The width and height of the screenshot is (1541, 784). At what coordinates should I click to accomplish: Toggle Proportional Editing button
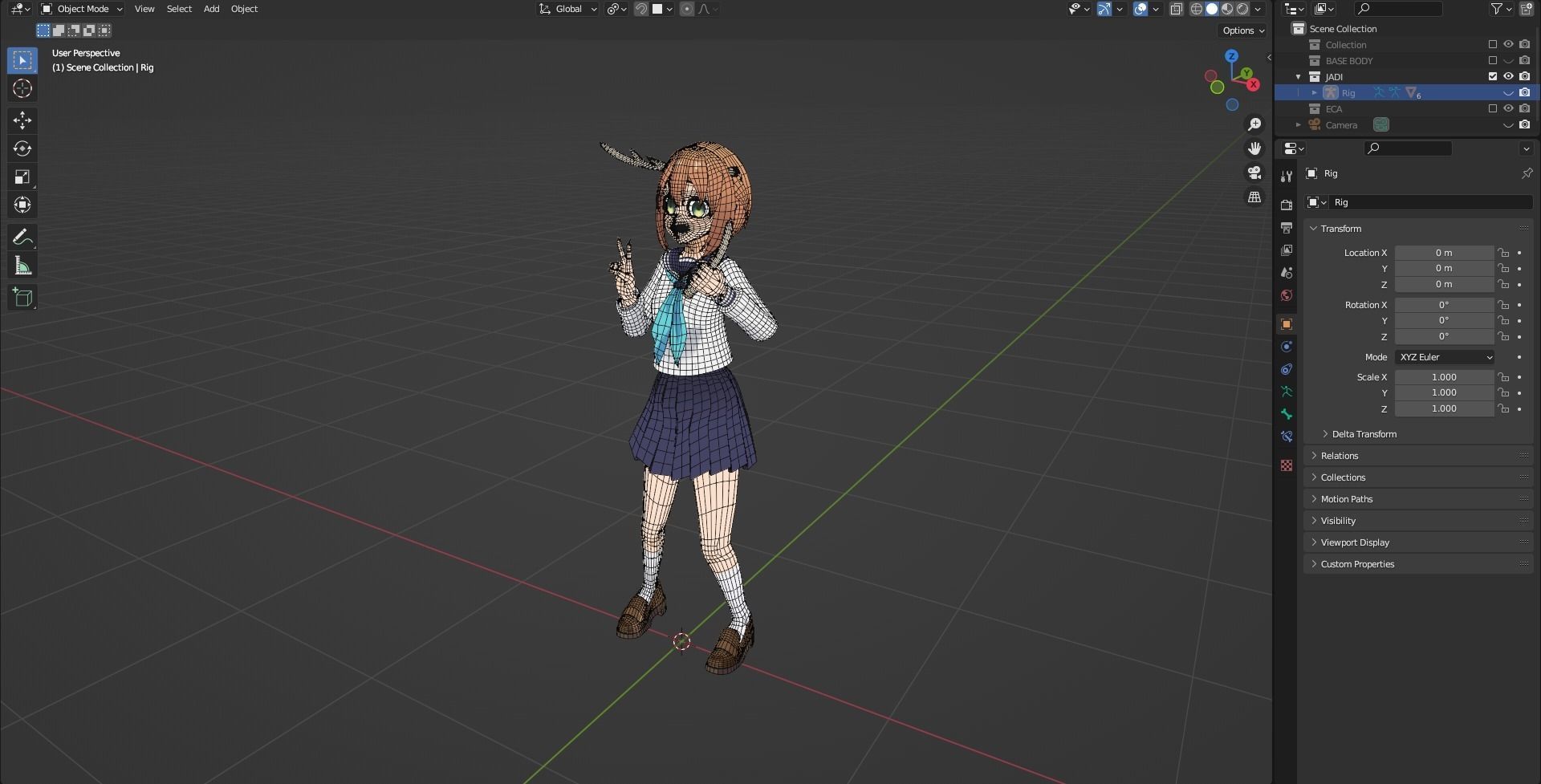click(686, 9)
